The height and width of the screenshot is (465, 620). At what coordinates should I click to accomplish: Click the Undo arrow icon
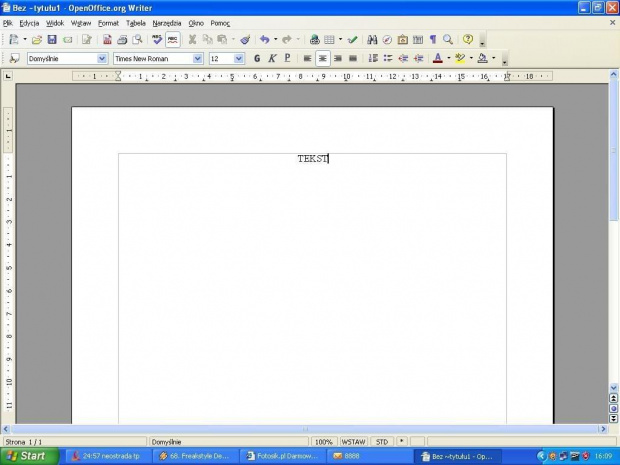(264, 40)
